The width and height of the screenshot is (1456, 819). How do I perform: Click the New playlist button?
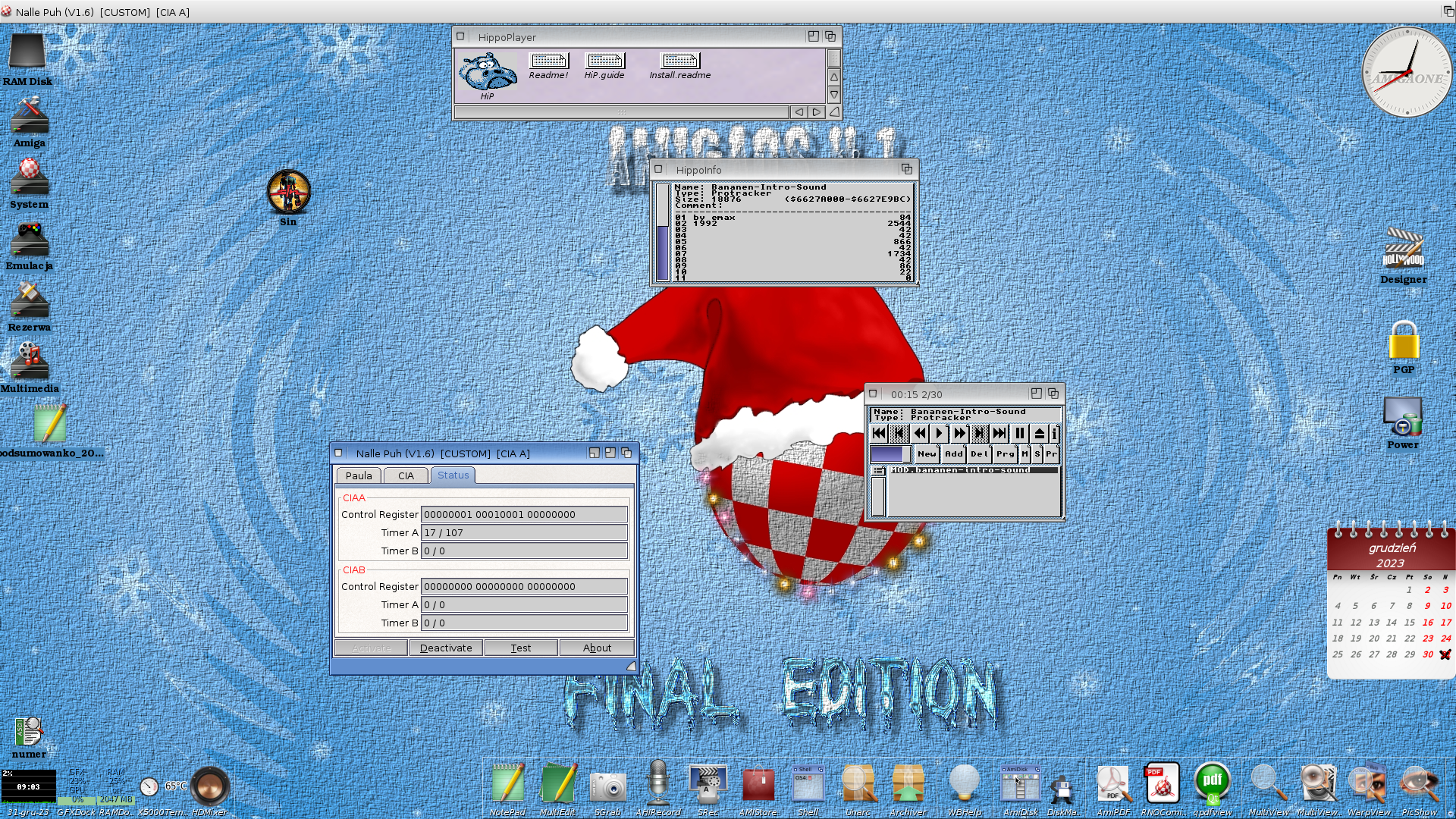(x=927, y=454)
